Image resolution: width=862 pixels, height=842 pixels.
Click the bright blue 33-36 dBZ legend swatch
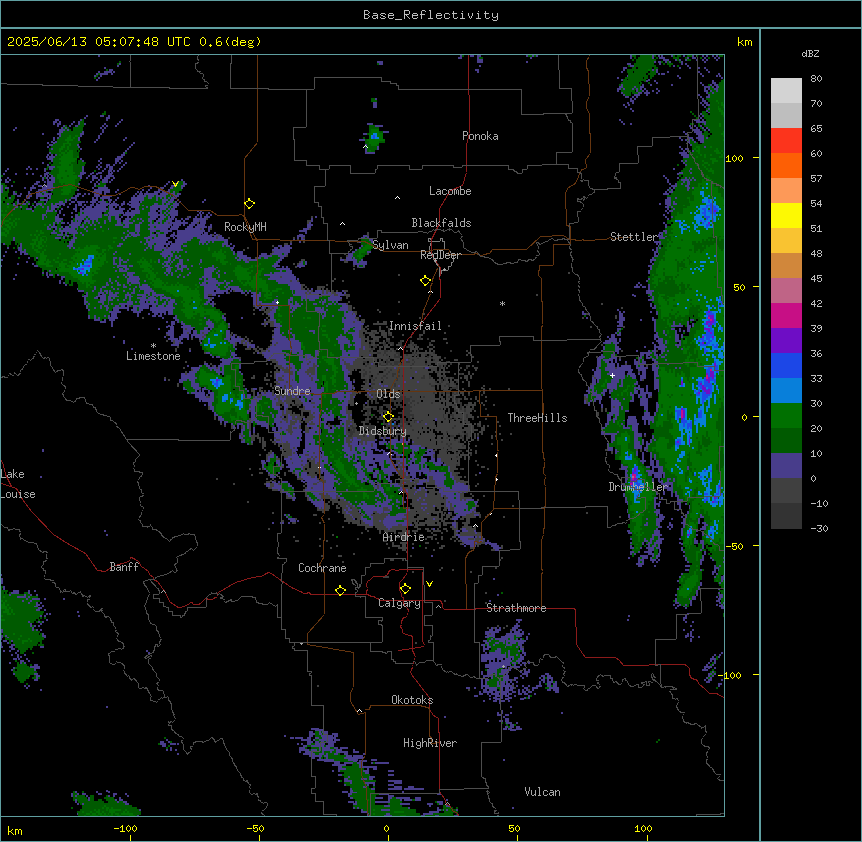point(786,365)
